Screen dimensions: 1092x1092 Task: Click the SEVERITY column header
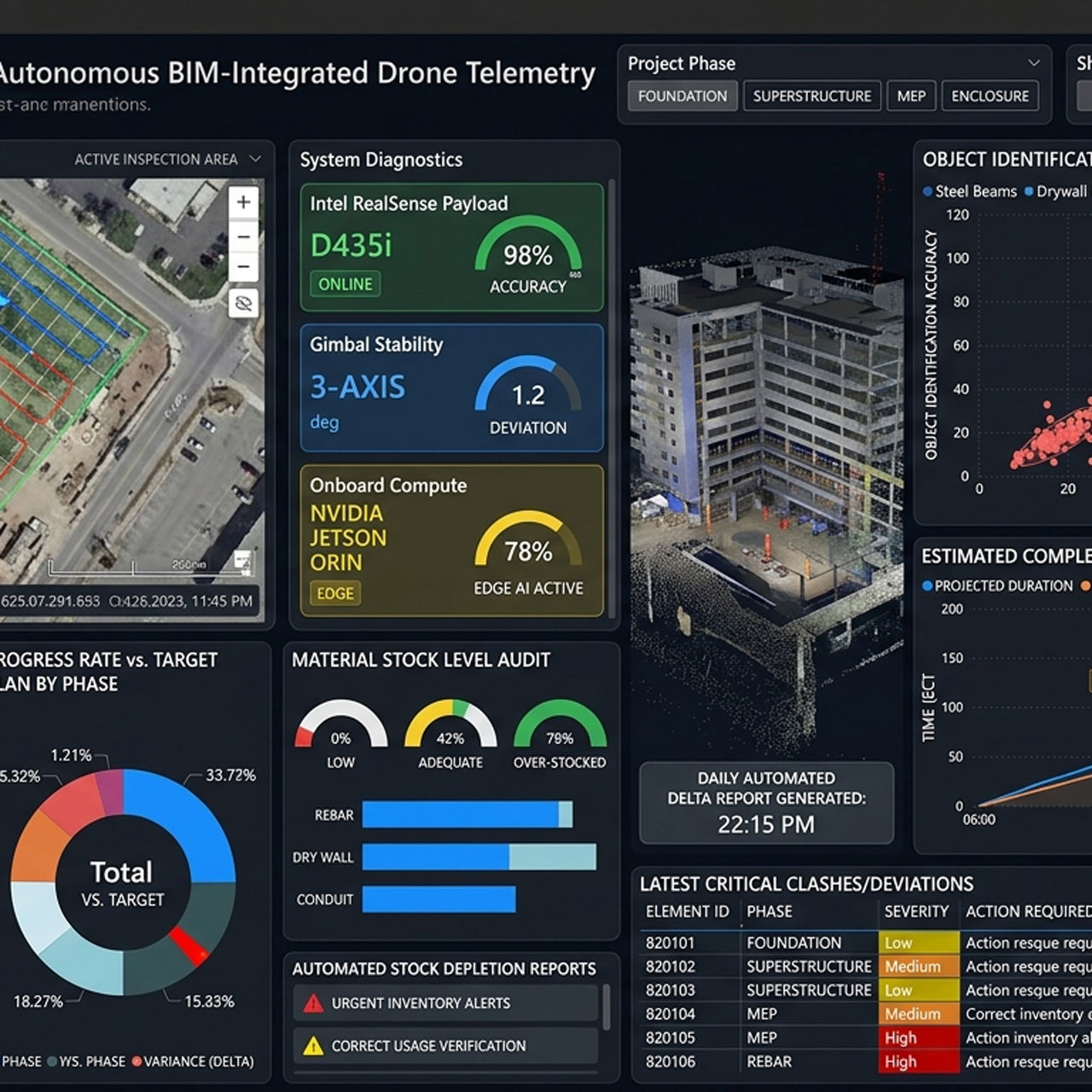pos(916,912)
